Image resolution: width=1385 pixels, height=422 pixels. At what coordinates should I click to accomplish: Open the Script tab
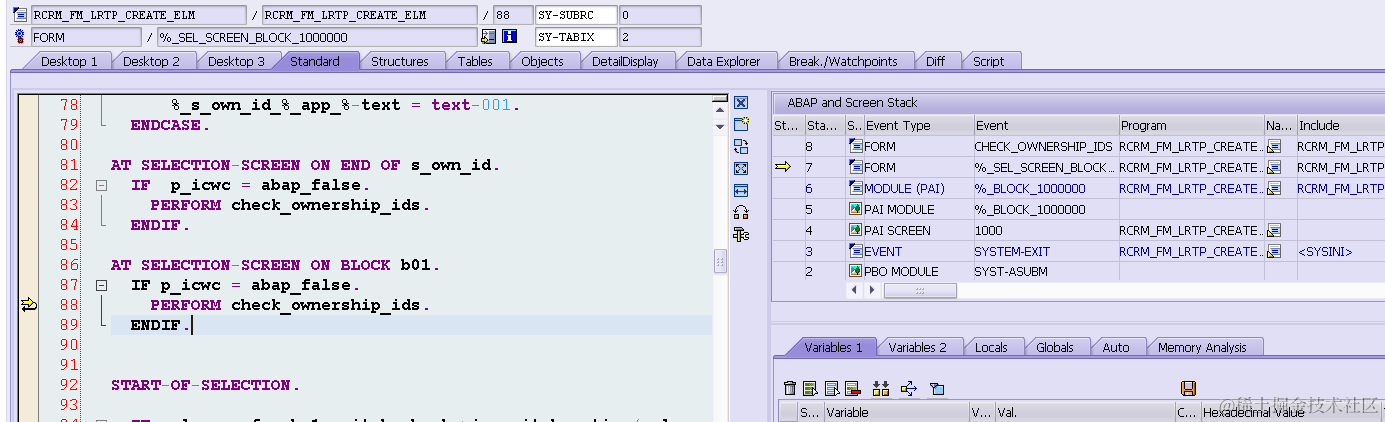click(x=989, y=61)
